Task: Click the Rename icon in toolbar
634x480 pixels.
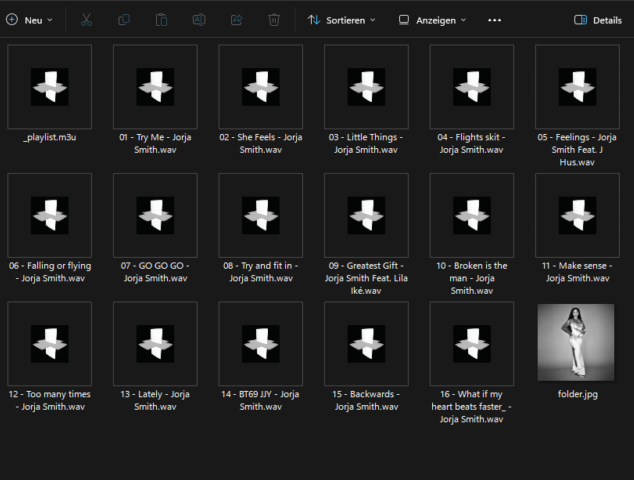Action: tap(199, 19)
